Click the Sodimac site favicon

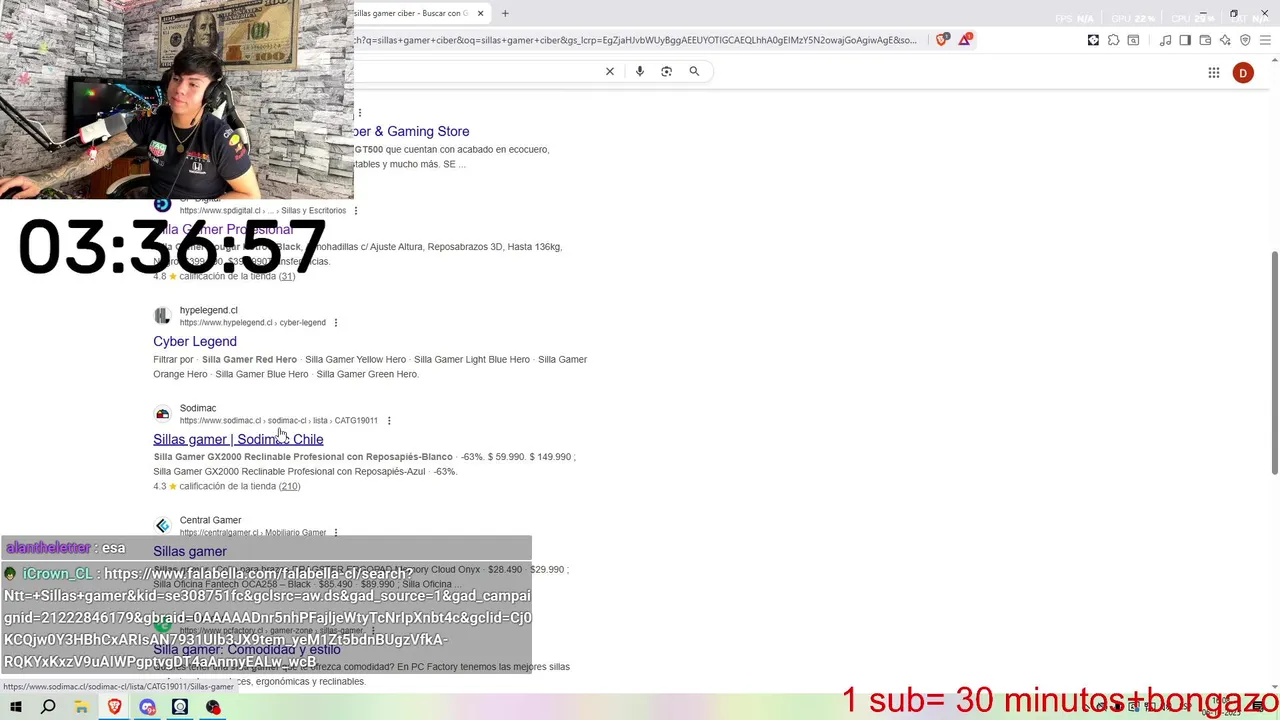(162, 414)
